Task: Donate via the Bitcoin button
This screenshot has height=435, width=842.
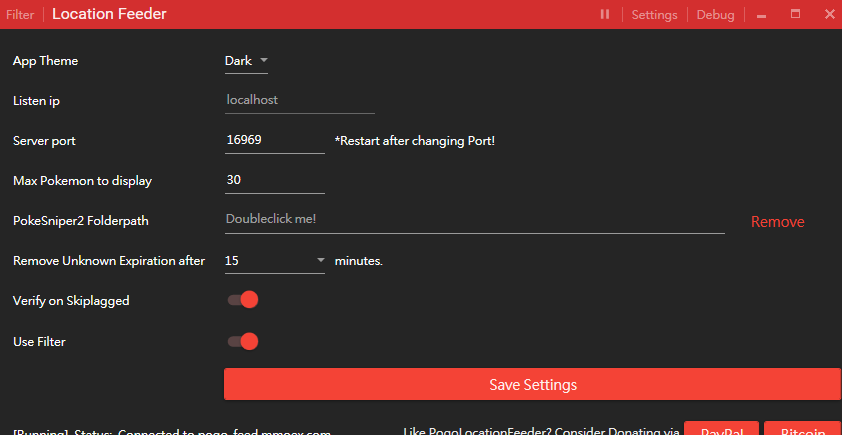Action: click(x=802, y=430)
